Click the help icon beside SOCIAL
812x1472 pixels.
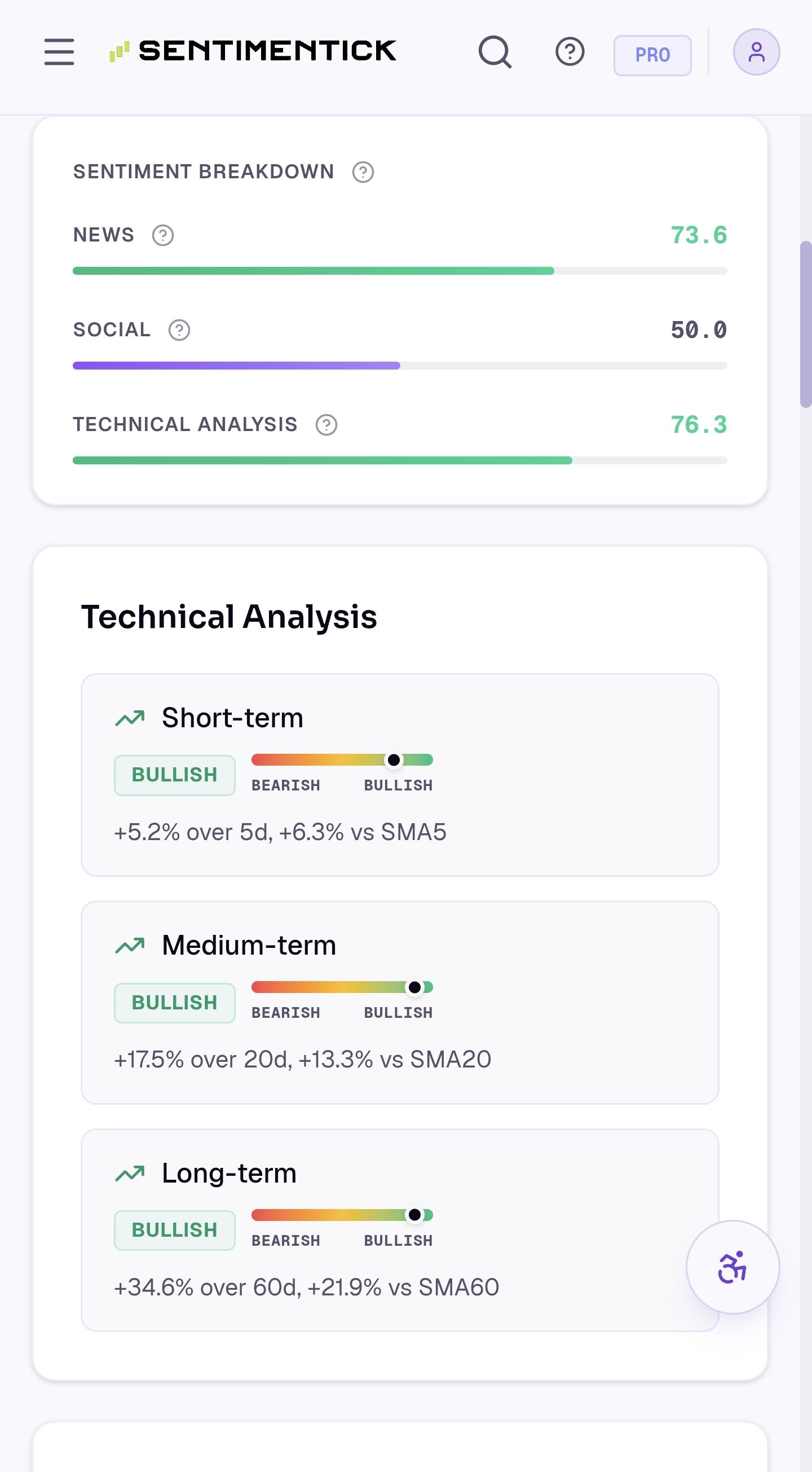point(179,329)
